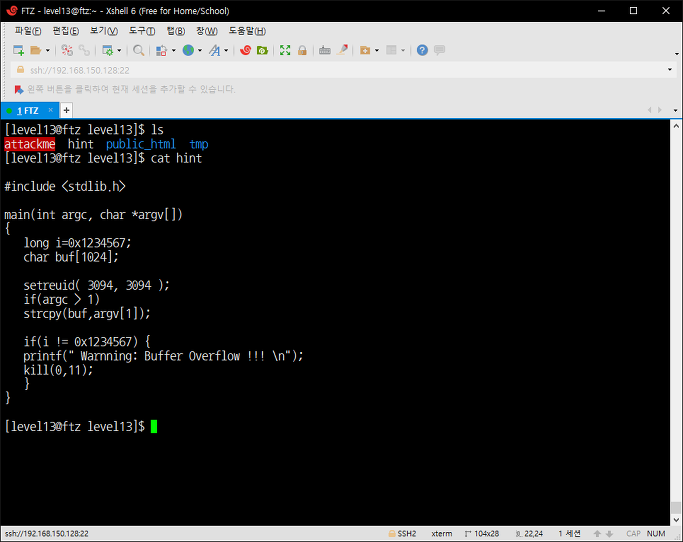Click the SSH2 status bar indicator
Viewport: 683px width, 542px height.
pos(402,534)
